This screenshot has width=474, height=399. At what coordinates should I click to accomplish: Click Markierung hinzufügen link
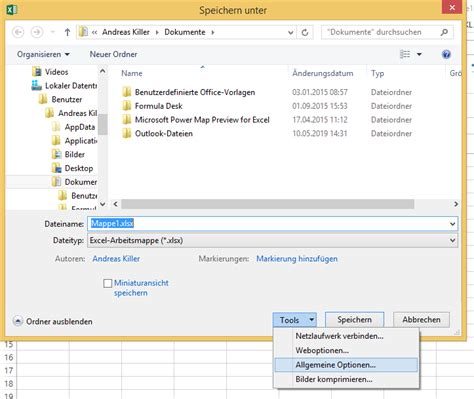[297, 259]
